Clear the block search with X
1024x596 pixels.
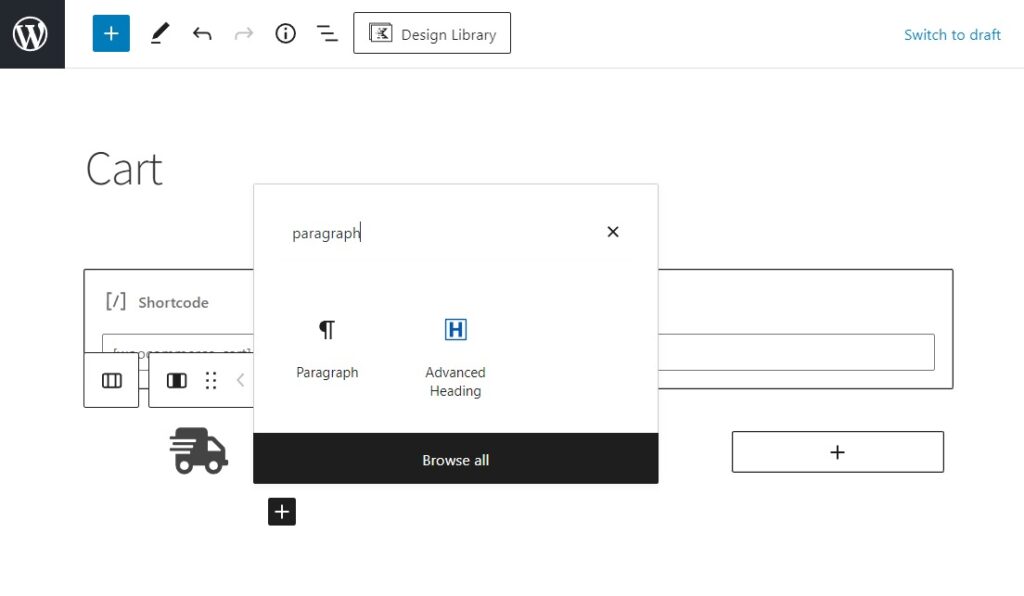[613, 232]
